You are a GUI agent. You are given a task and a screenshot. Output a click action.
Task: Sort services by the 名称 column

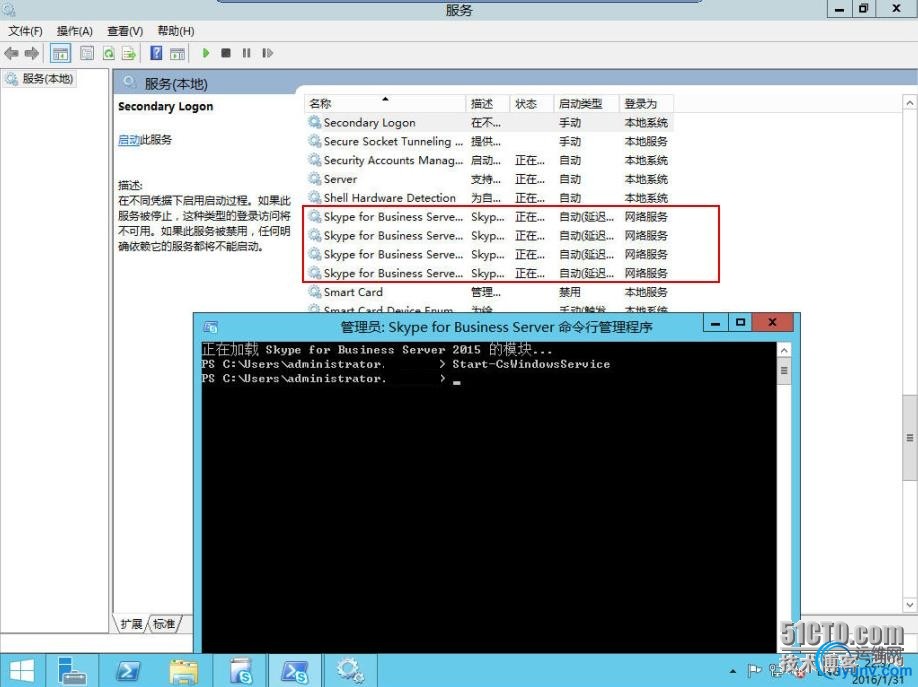[x=385, y=104]
